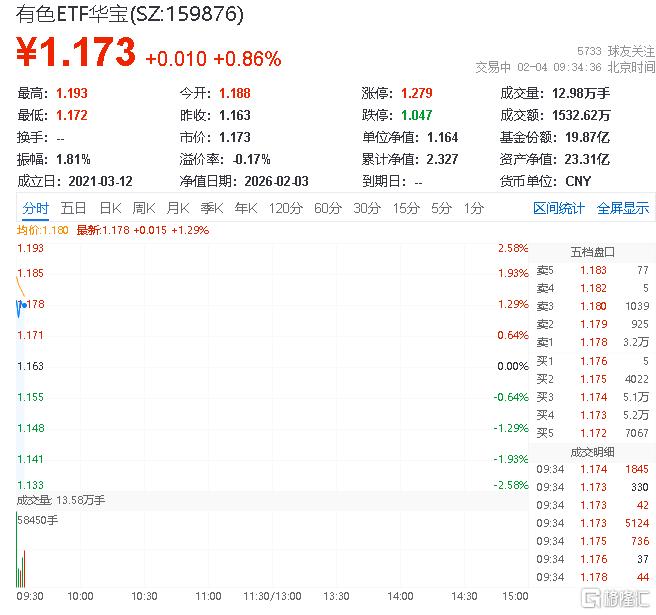Click the 卖5 order row at 1.183
Screen dimensions: 656x615
tap(592, 270)
